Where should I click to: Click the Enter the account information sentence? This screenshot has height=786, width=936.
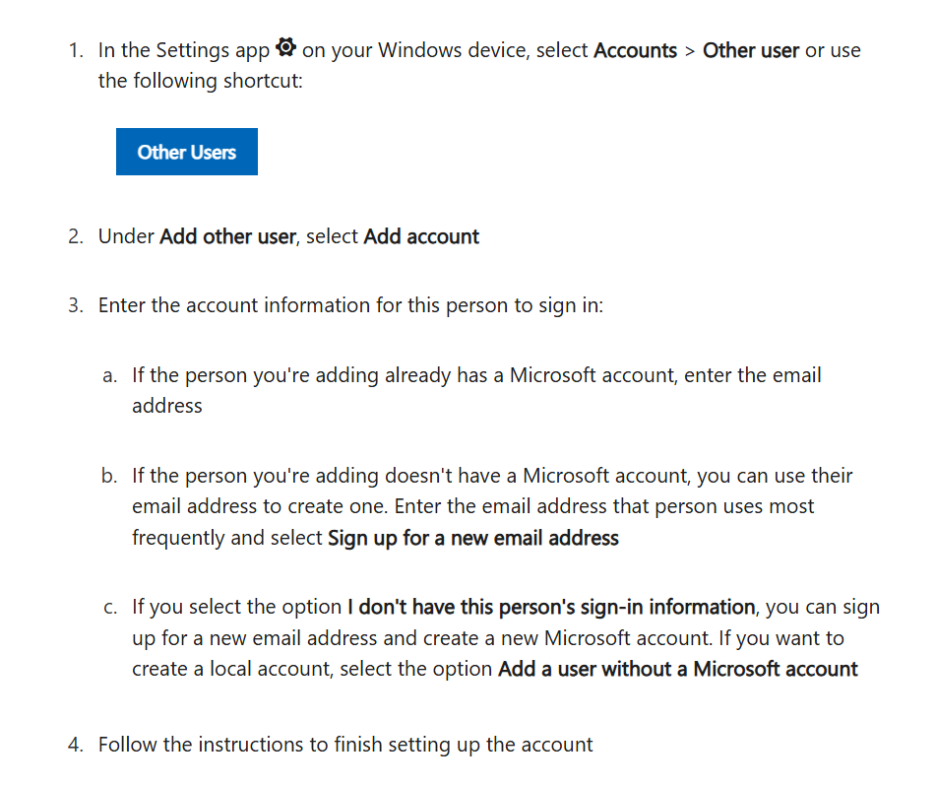(x=350, y=306)
